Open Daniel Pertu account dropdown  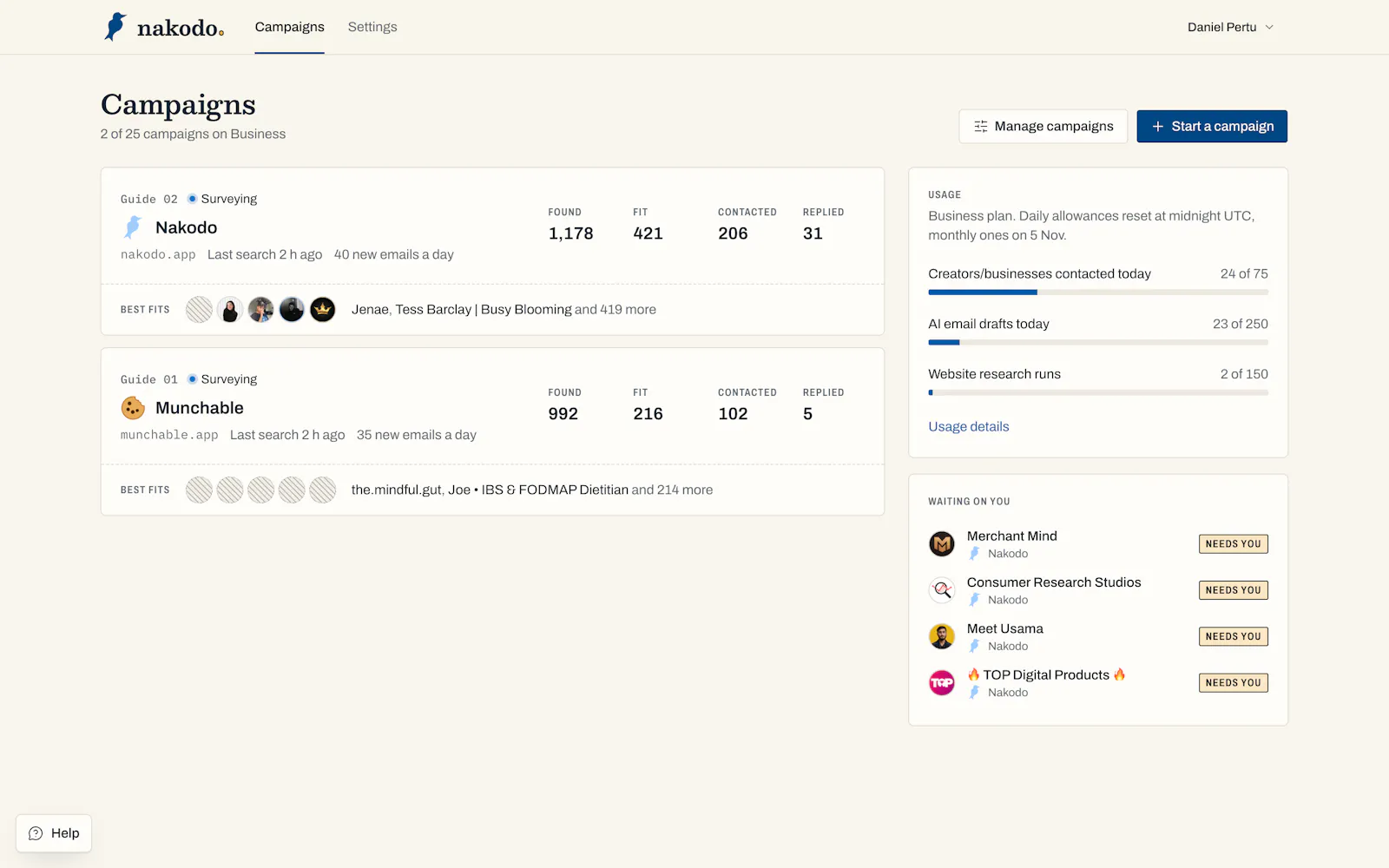point(1230,27)
